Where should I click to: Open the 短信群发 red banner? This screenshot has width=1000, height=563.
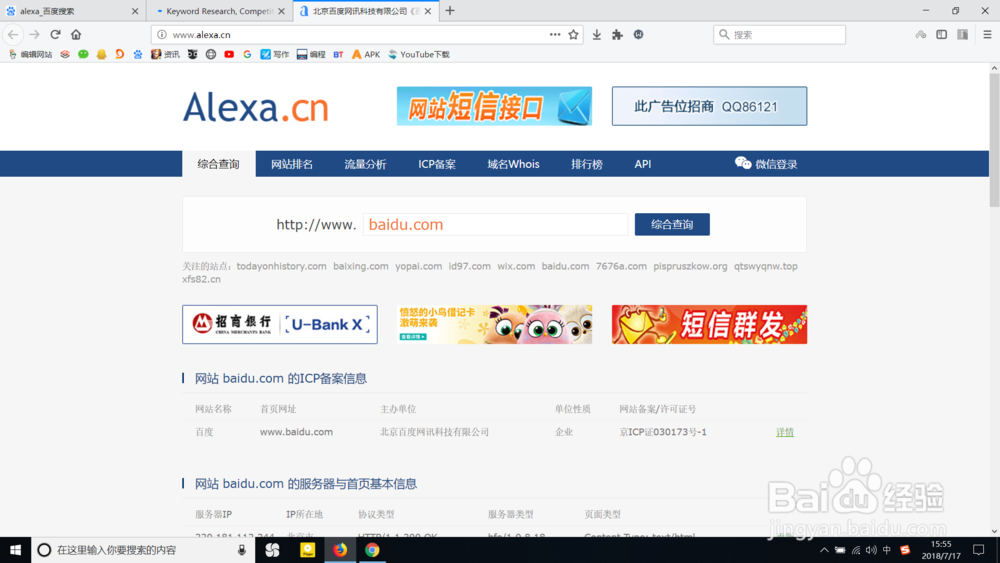(709, 325)
